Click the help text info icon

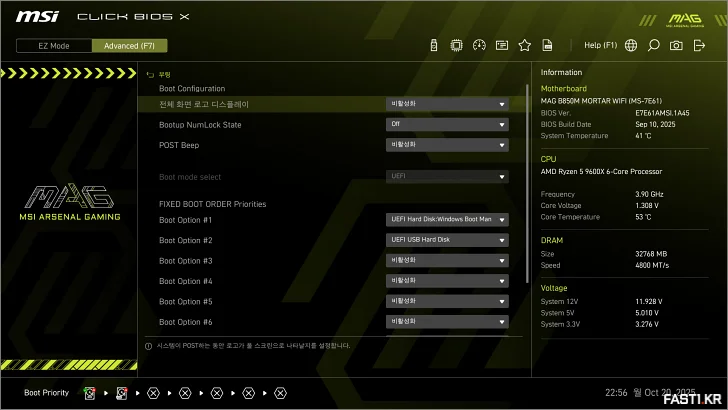pos(149,346)
